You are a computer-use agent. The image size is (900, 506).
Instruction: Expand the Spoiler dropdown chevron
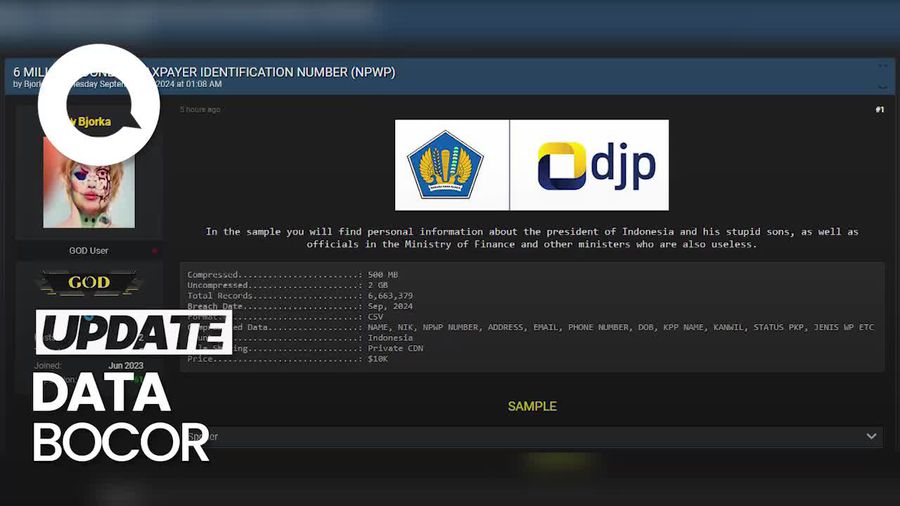871,437
